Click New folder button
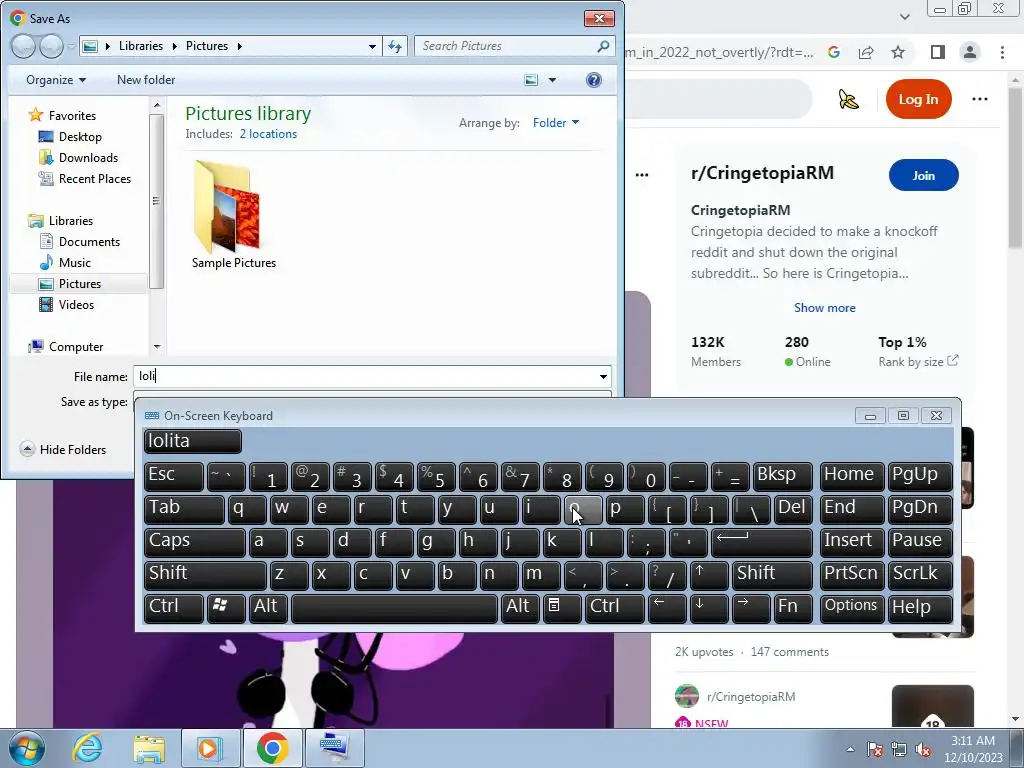This screenshot has width=1024, height=768. tap(146, 80)
